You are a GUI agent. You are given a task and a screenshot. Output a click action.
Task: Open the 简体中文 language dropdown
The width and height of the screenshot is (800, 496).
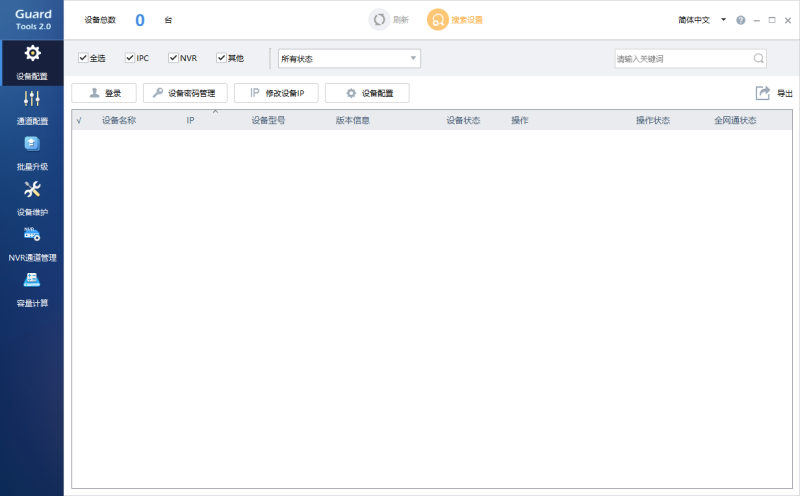tap(701, 20)
